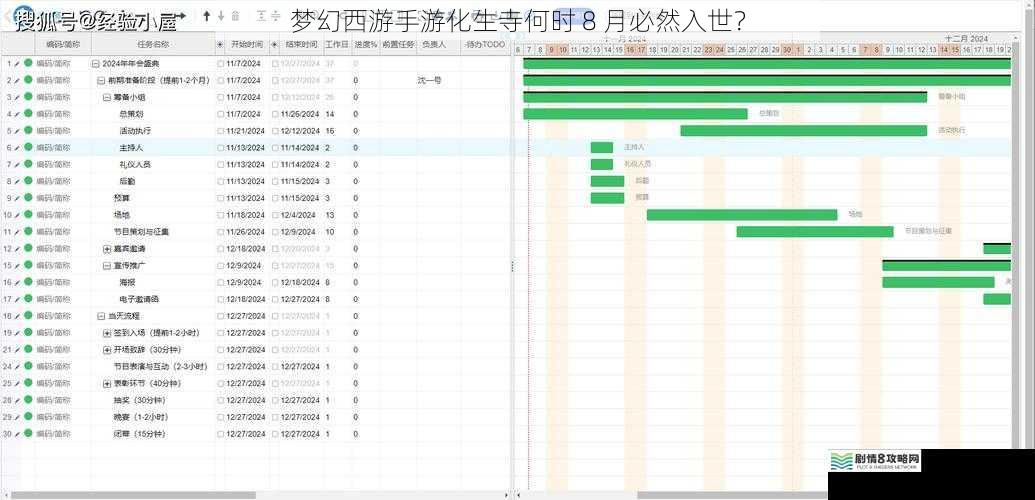Click the delete trash icon in toolbar
This screenshot has height=500, width=1035.
point(236,15)
